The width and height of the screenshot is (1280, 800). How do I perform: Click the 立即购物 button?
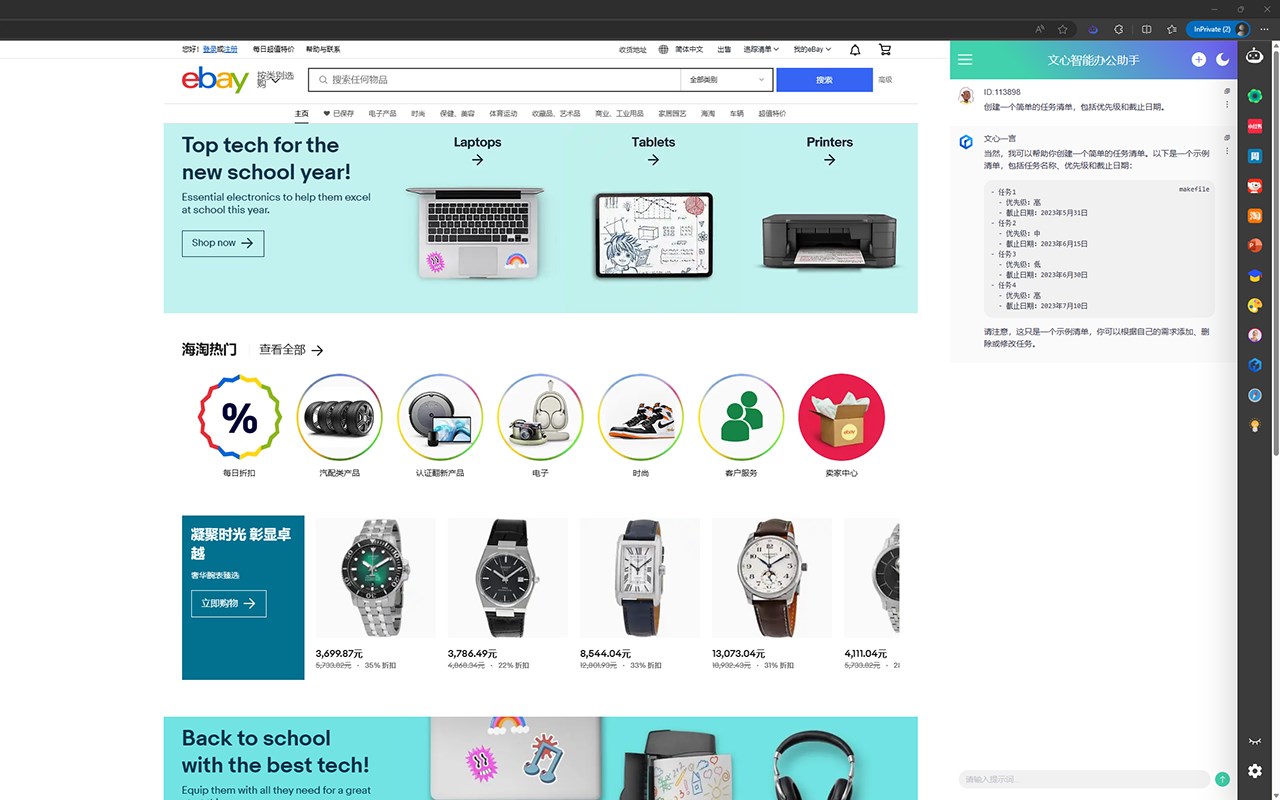pyautogui.click(x=228, y=603)
